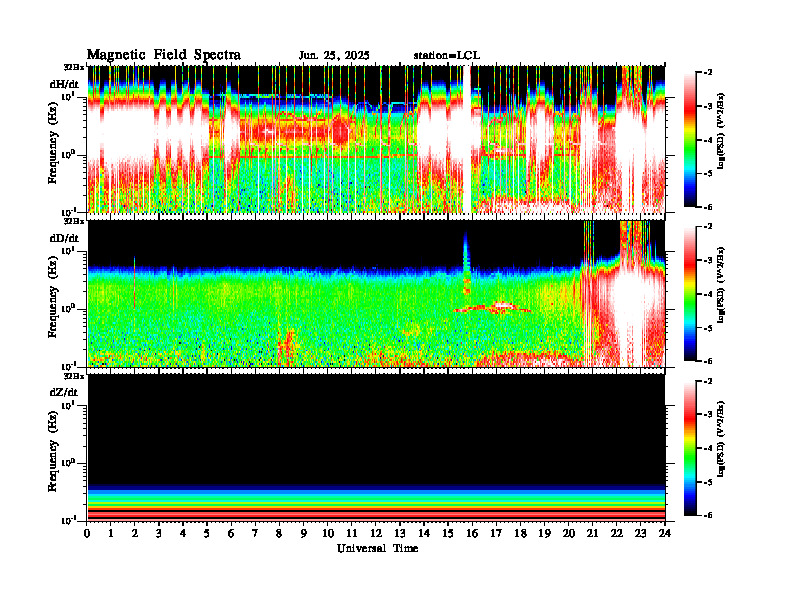Click hour tick label "9" on time axis

point(304,533)
